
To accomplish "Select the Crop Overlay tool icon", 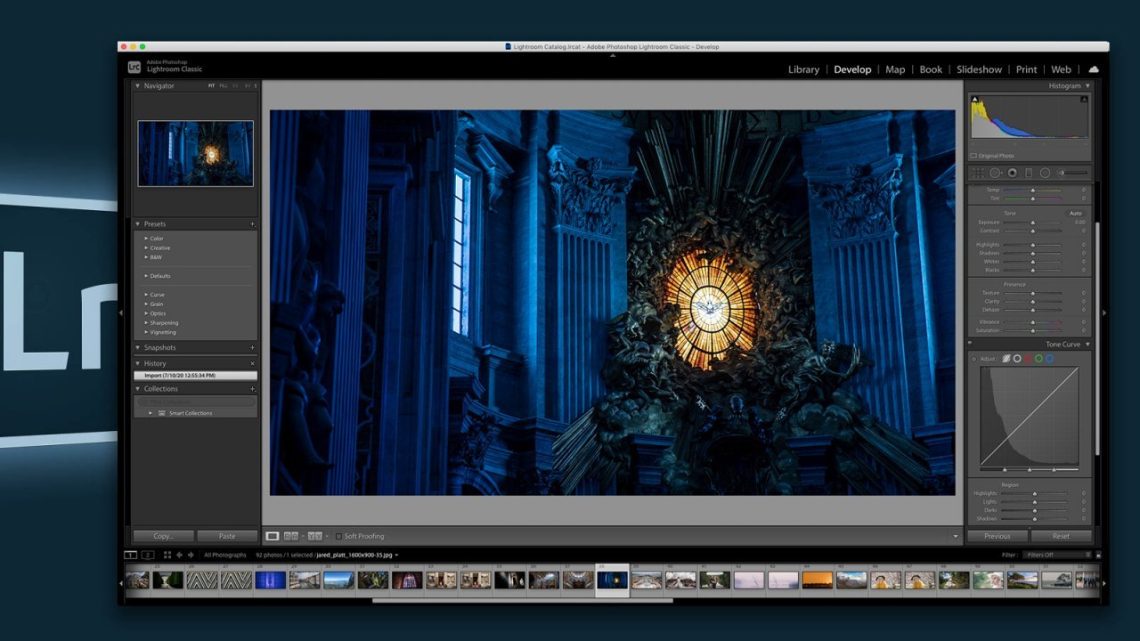I will coord(977,173).
